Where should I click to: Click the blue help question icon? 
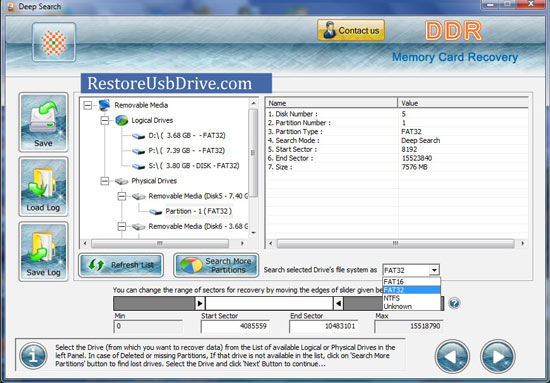click(454, 303)
